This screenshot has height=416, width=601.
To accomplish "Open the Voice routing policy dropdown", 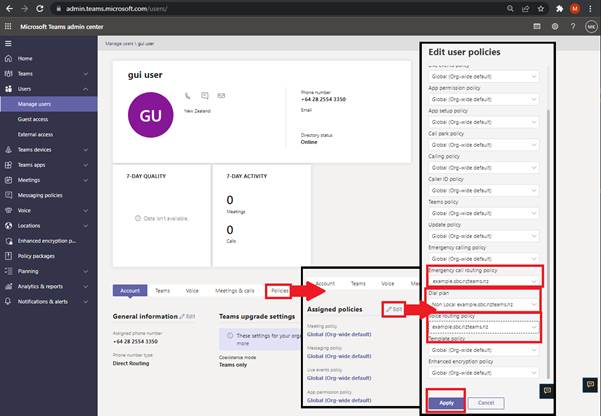I will click(483, 327).
